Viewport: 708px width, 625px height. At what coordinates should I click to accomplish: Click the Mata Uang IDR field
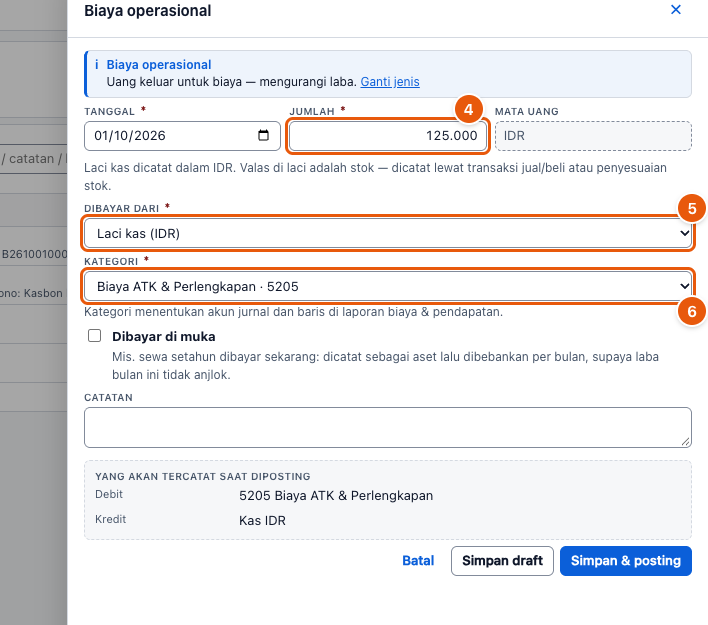pos(593,135)
